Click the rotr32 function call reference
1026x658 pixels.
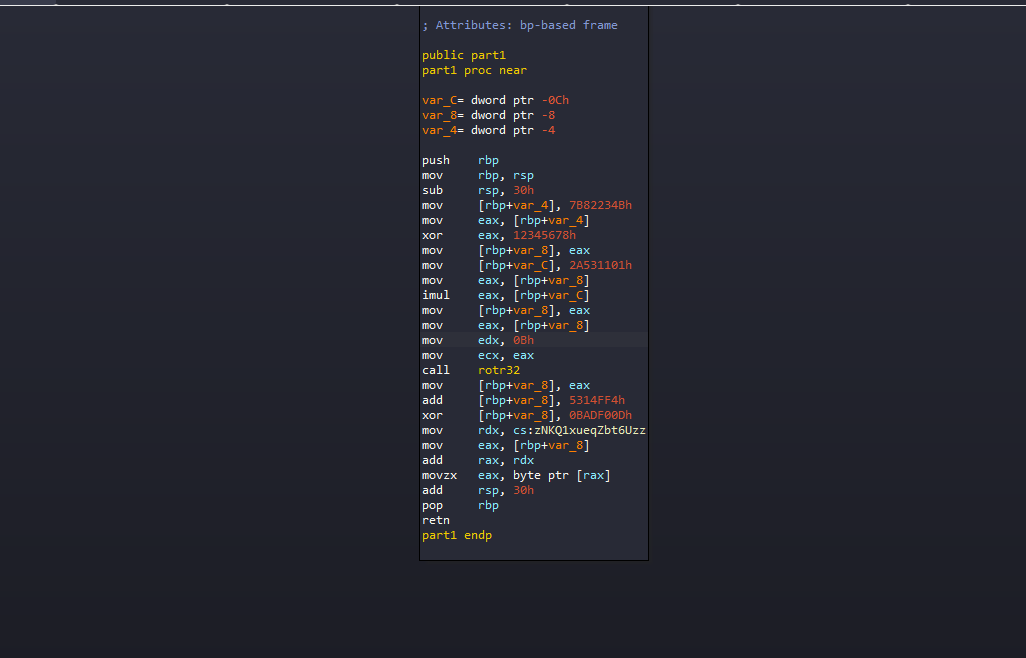click(x=498, y=370)
